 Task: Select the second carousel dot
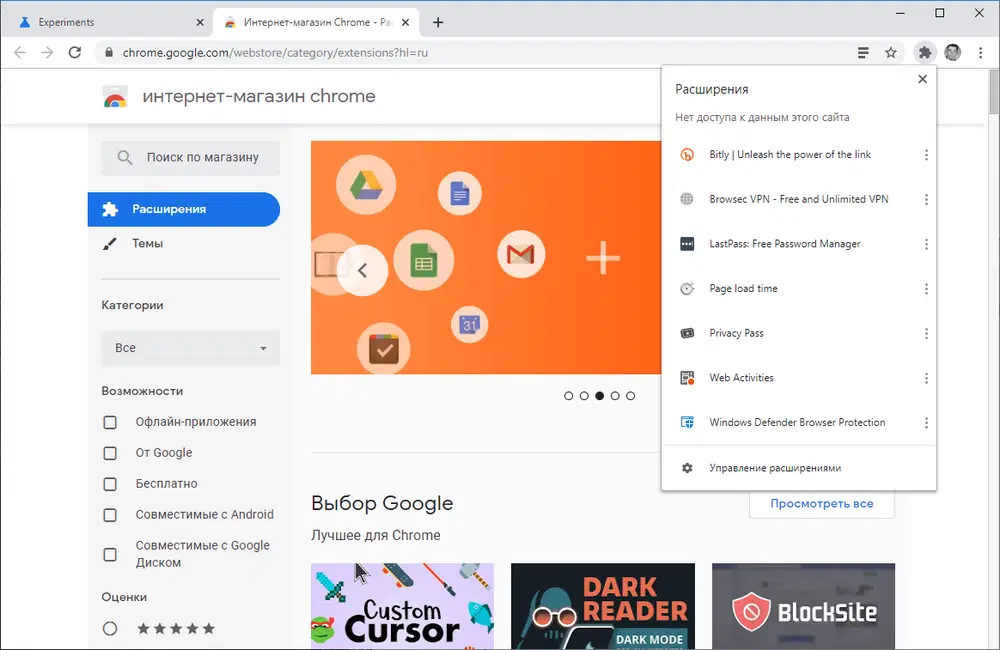584,395
